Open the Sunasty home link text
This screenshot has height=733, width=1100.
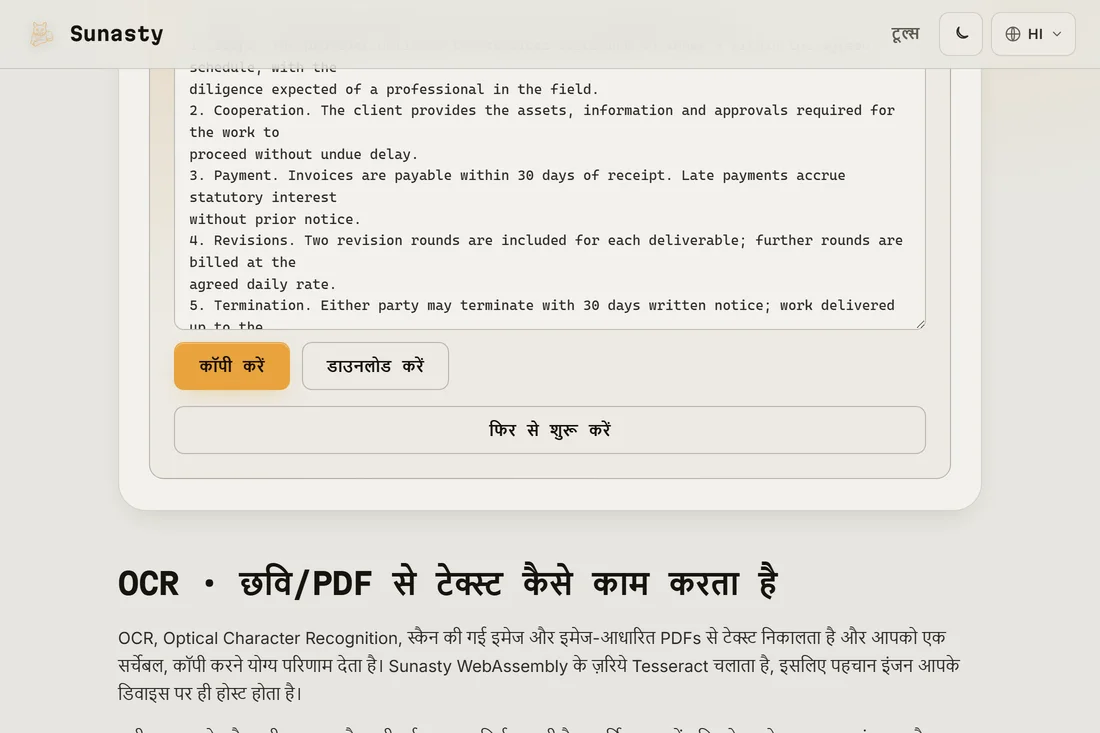[x=116, y=34]
